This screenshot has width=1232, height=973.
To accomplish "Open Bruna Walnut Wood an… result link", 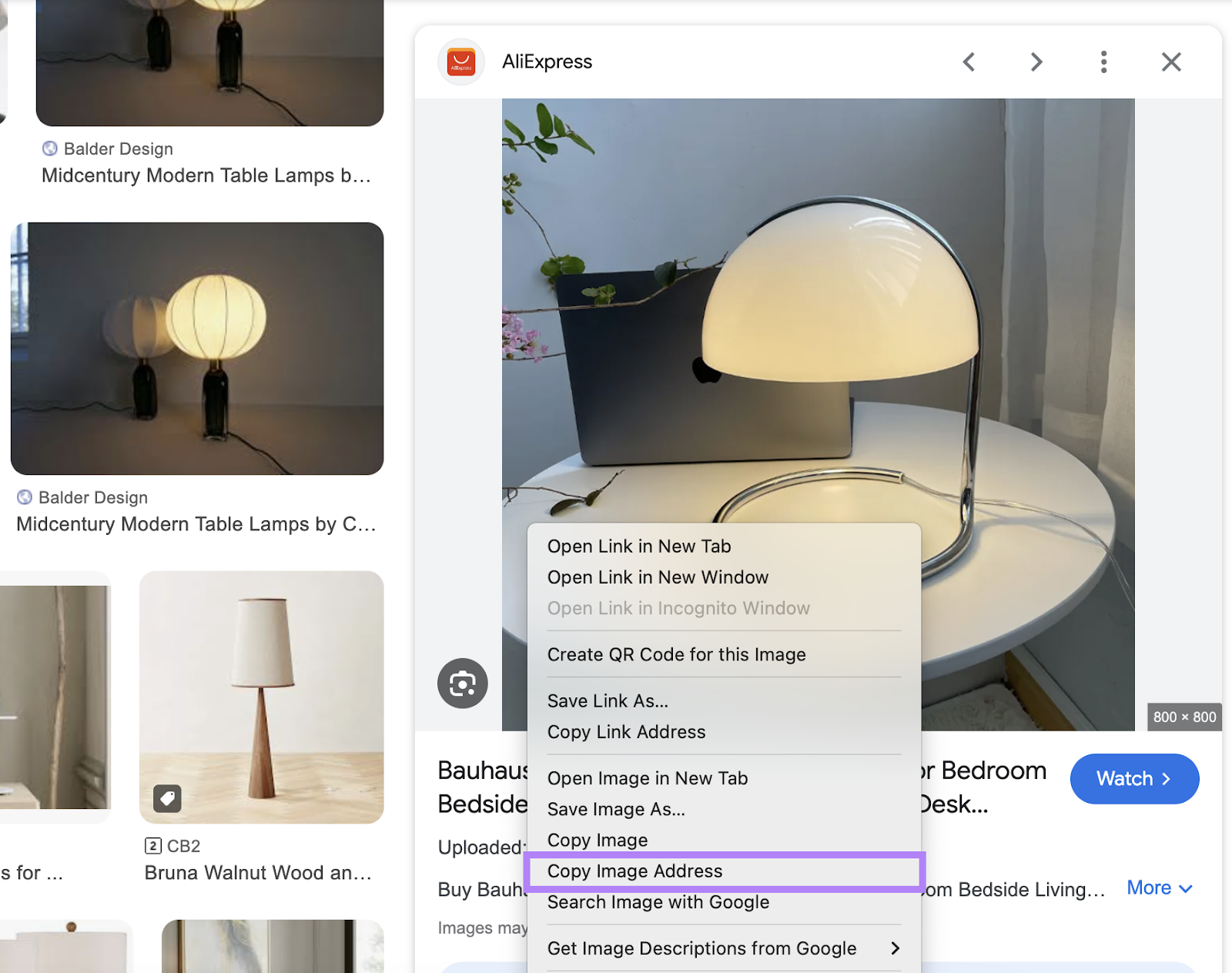I will [x=258, y=873].
